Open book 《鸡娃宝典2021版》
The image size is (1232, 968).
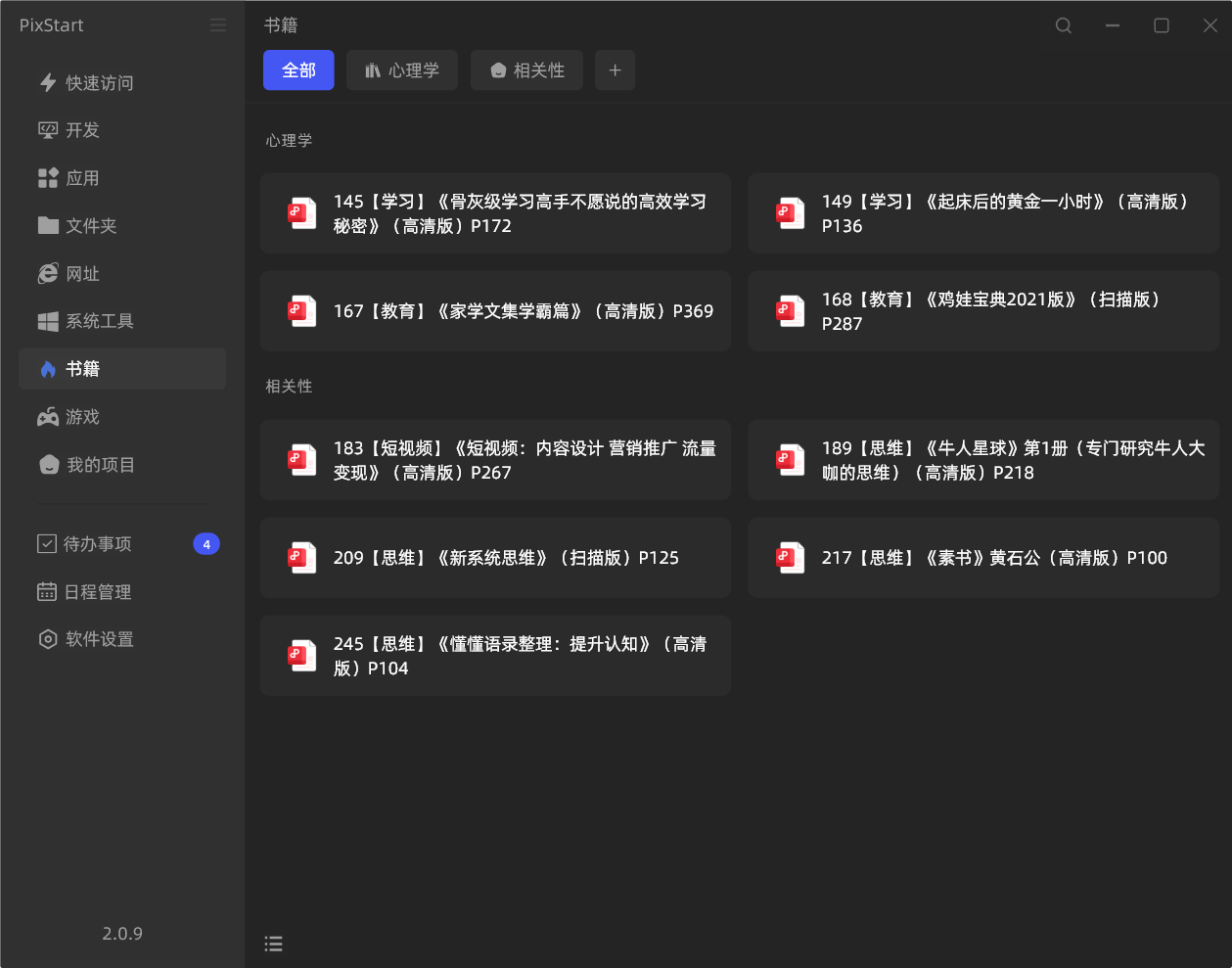point(983,311)
